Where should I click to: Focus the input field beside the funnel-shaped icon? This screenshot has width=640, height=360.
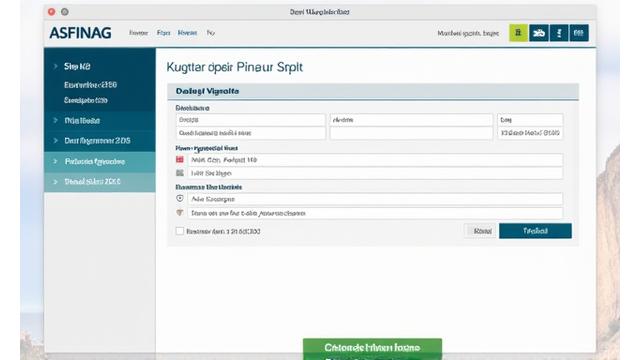tap(375, 213)
